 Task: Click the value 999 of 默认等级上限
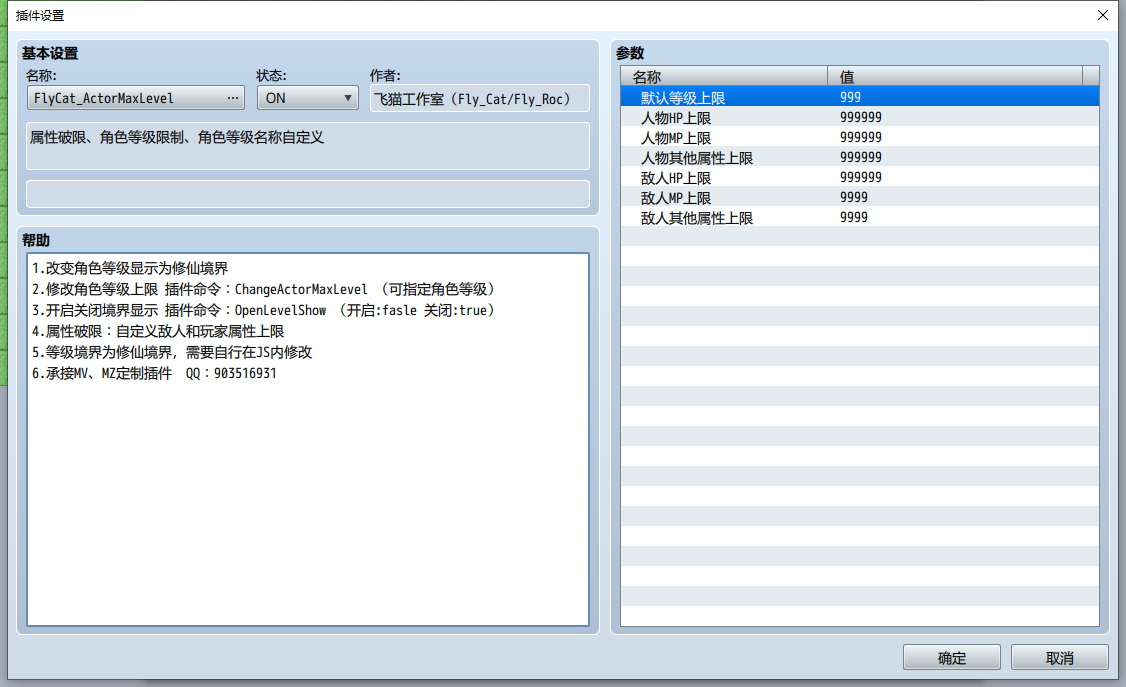[x=850, y=97]
